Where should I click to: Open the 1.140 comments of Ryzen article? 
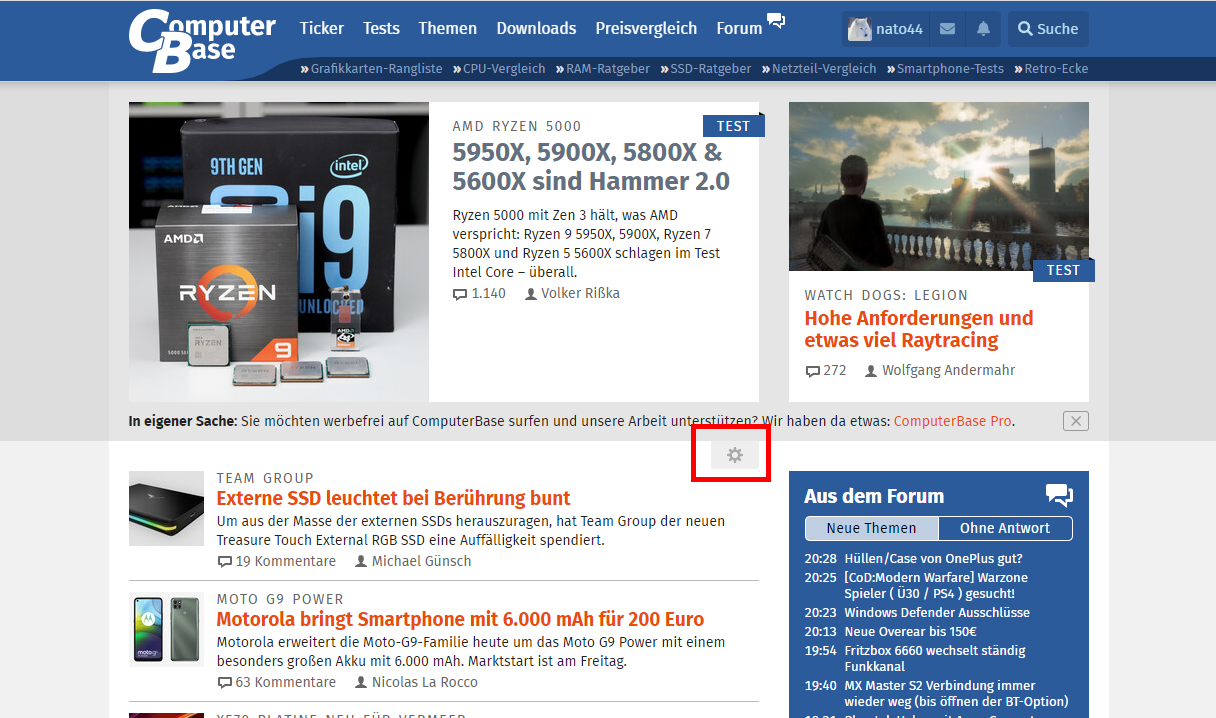pyautogui.click(x=479, y=294)
